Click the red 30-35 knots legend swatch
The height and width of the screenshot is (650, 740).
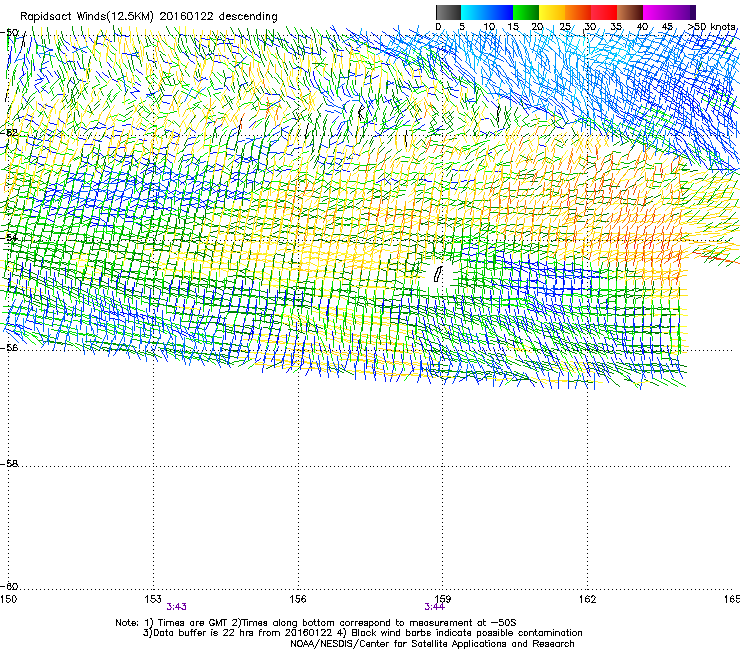pos(604,12)
